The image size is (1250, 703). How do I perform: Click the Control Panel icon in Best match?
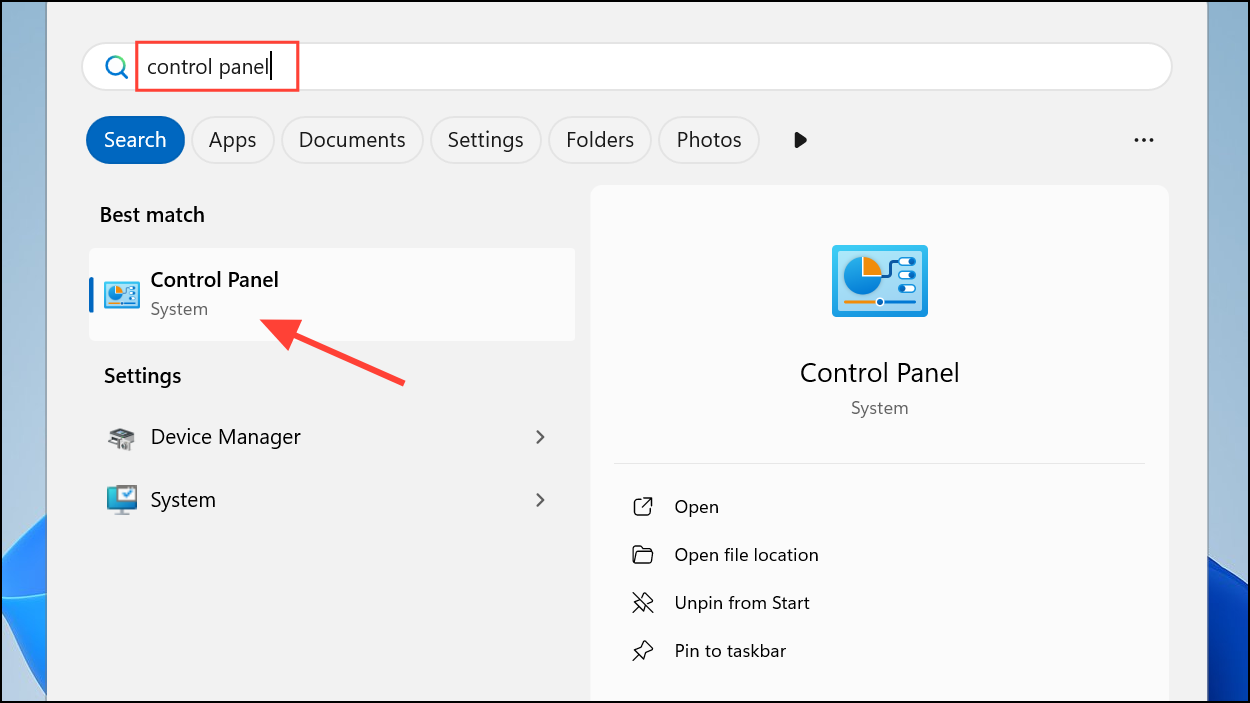(122, 294)
